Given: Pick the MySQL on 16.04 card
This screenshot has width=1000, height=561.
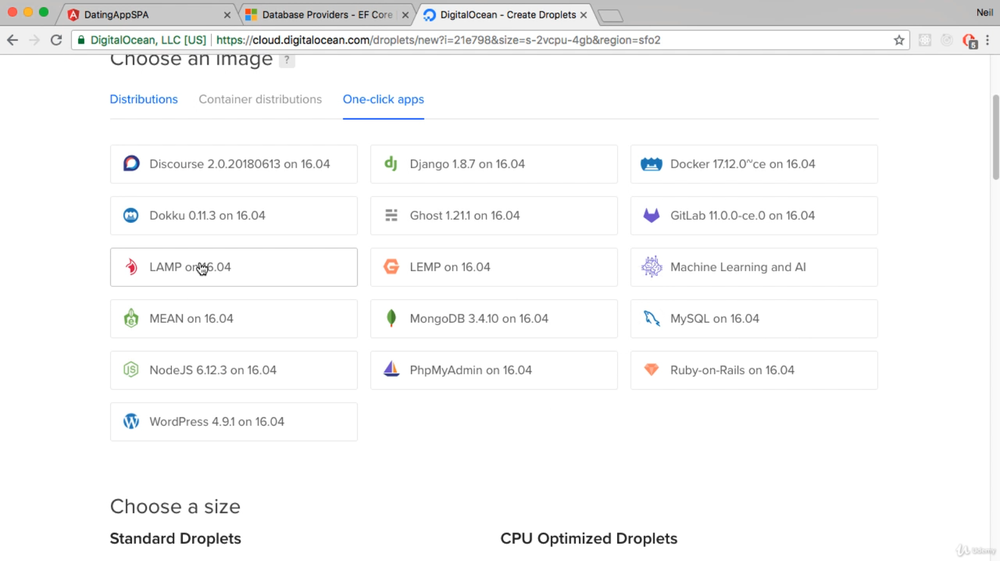Looking at the screenshot, I should (x=754, y=319).
